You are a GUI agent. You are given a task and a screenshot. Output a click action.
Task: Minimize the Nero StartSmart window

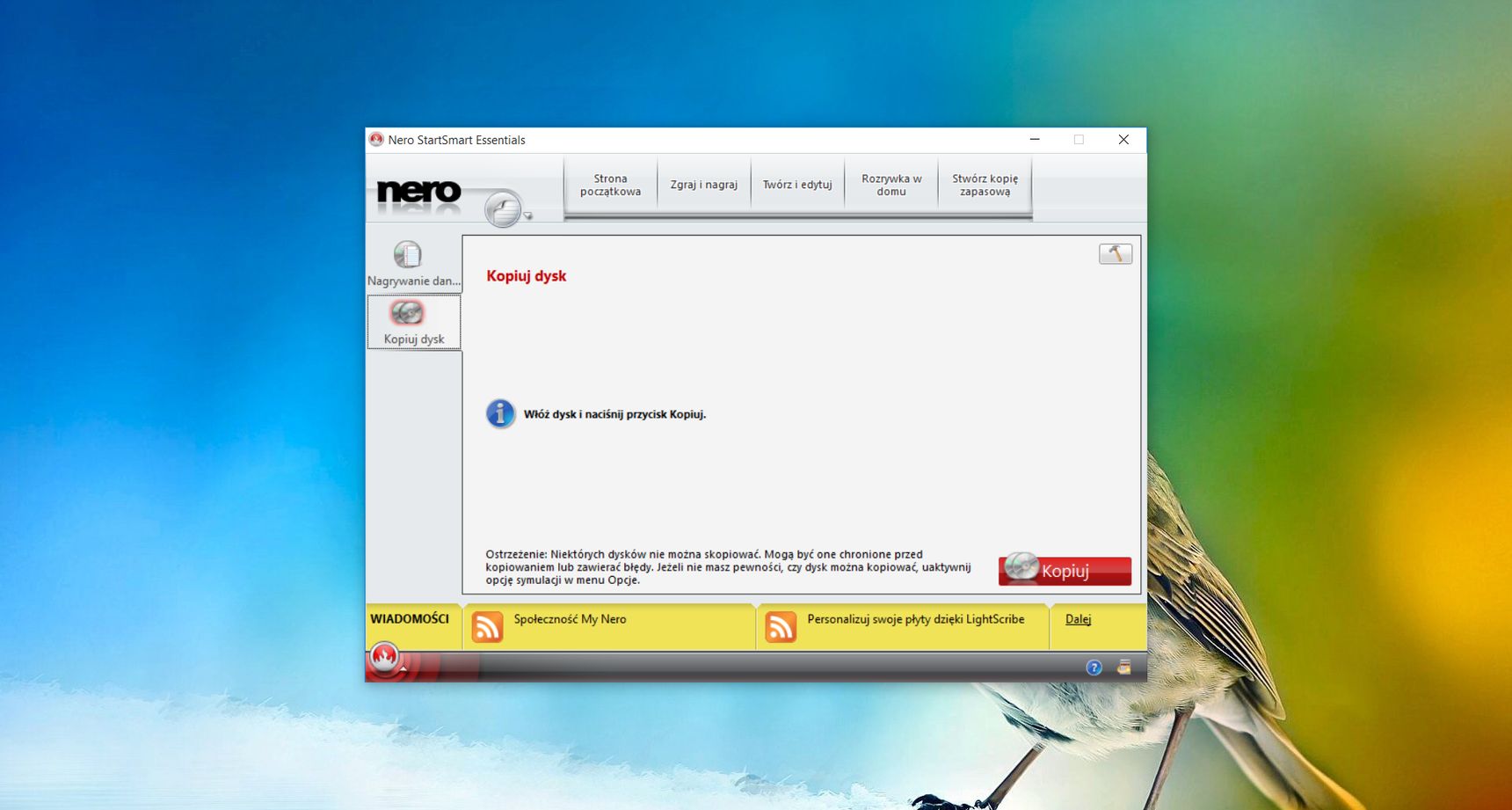1035,140
